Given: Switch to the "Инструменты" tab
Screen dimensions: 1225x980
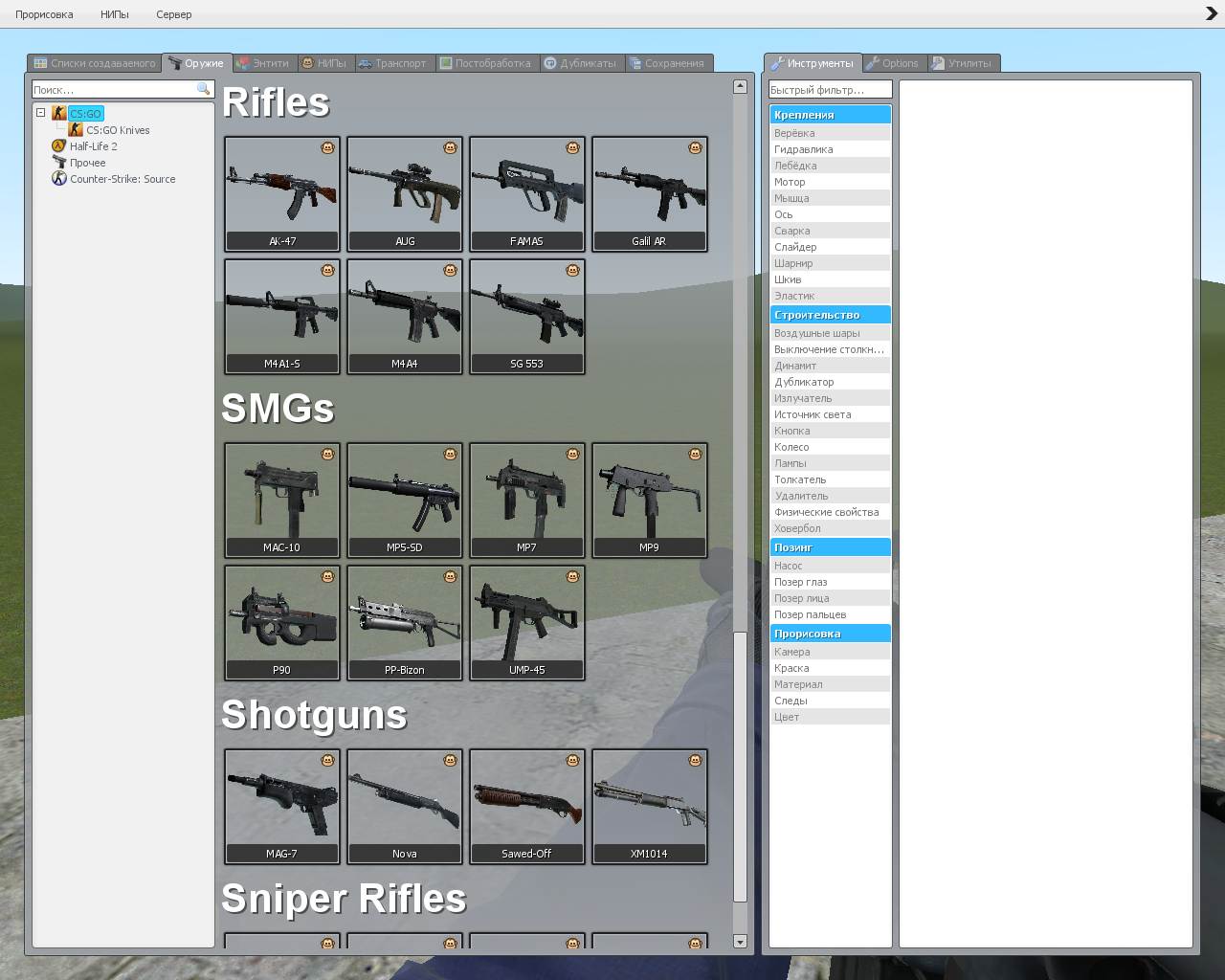Looking at the screenshot, I should pyautogui.click(x=813, y=63).
